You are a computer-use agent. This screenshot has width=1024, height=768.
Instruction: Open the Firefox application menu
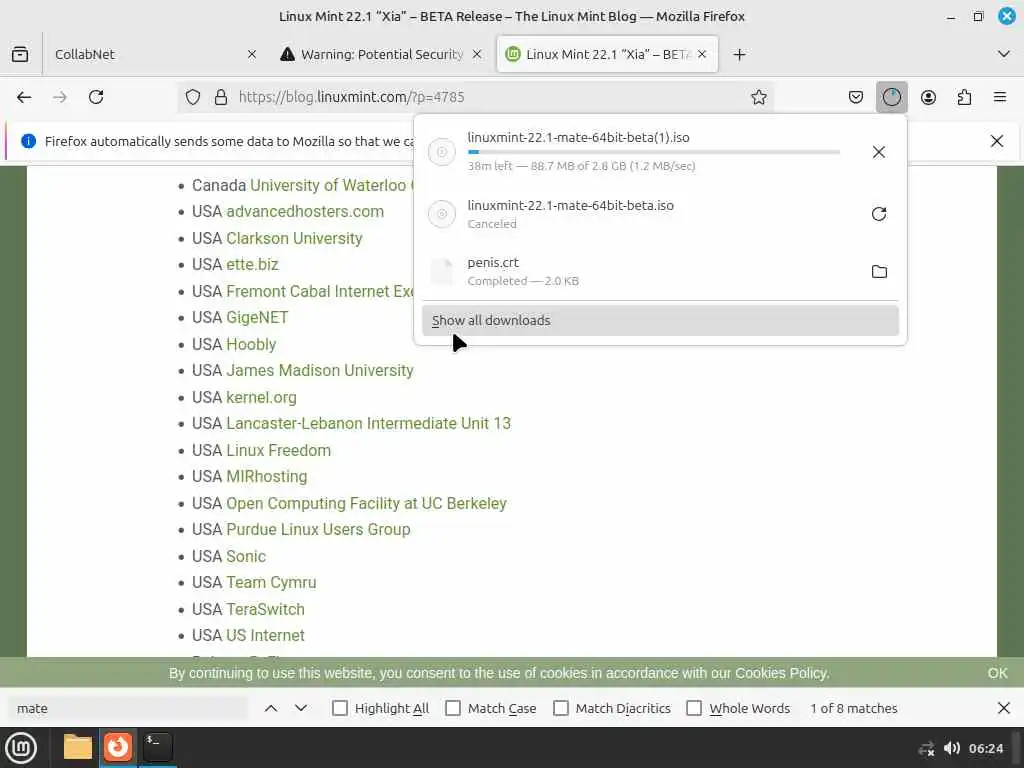tap(1000, 97)
